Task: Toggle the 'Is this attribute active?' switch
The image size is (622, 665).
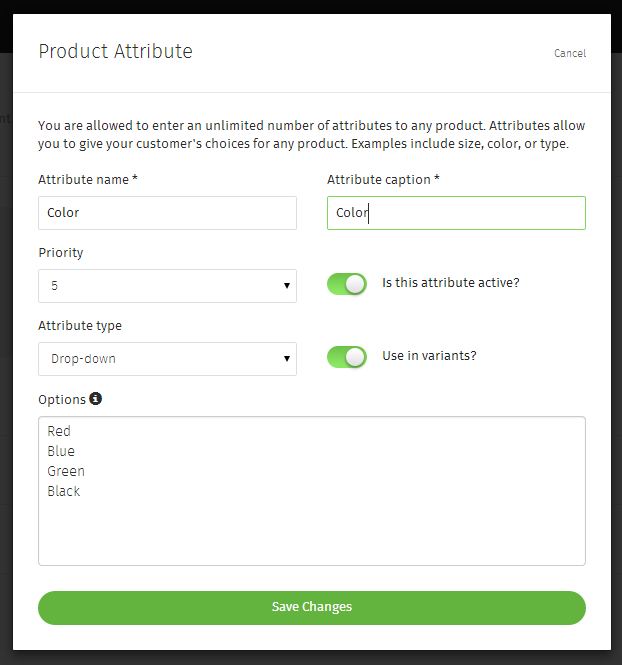Action: click(347, 284)
